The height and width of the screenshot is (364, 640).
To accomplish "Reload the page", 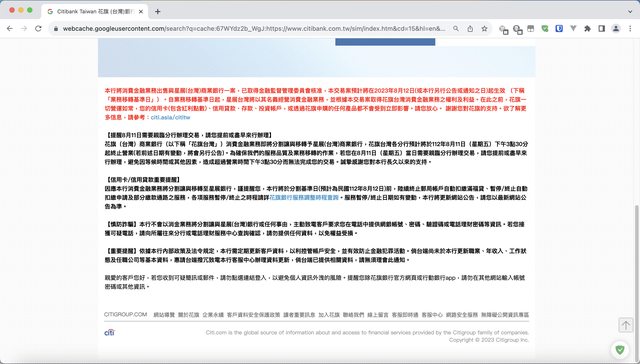I will pyautogui.click(x=38, y=29).
